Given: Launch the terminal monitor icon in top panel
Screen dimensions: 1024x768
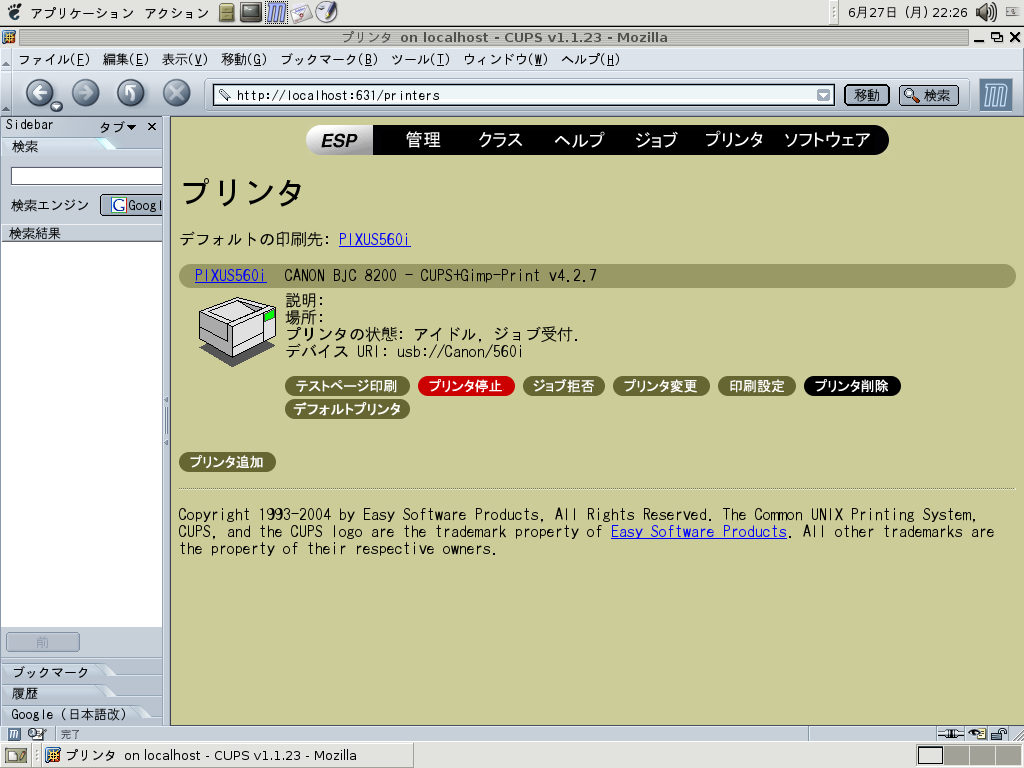Looking at the screenshot, I should (251, 12).
